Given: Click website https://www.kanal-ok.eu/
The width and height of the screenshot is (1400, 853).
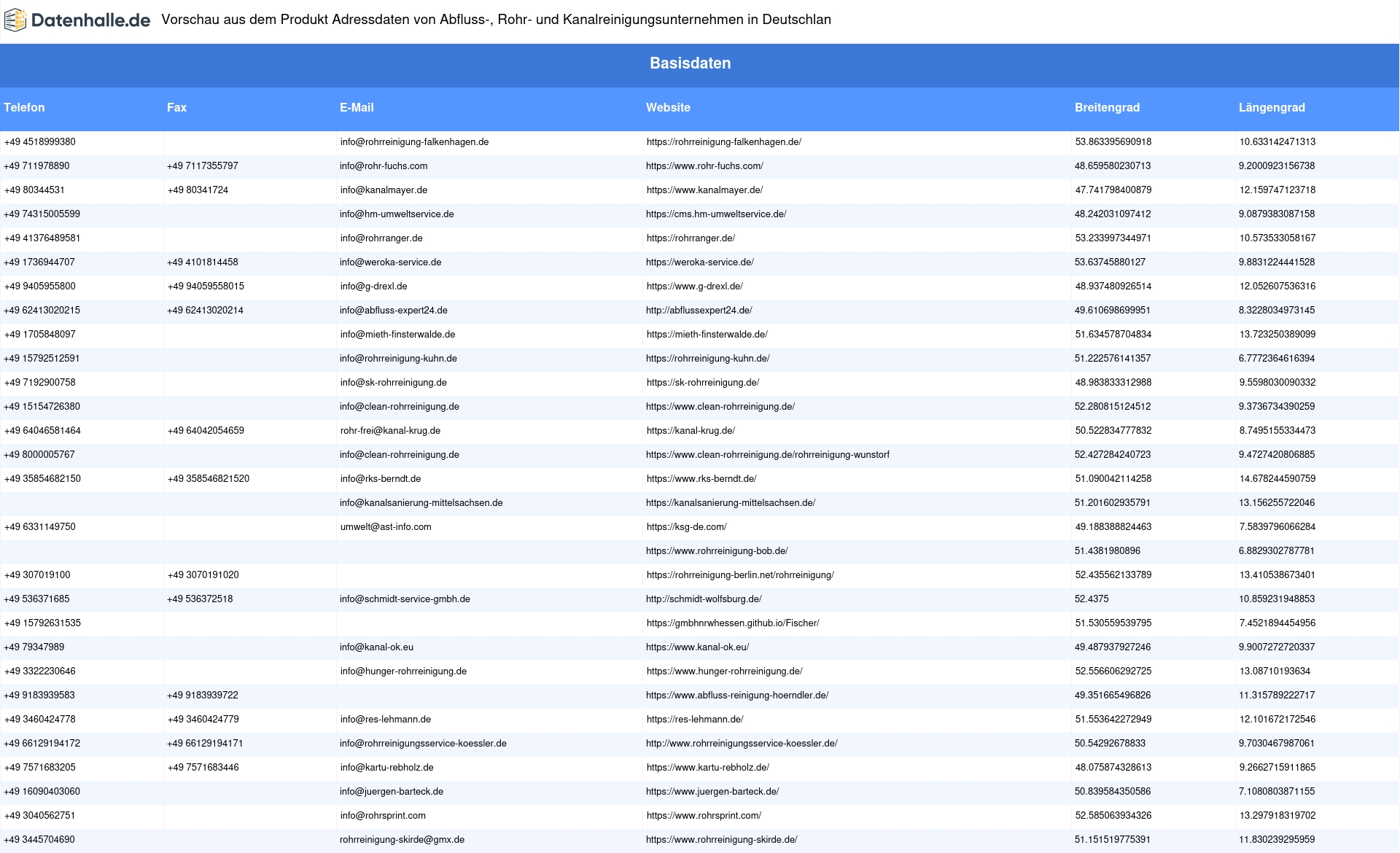Looking at the screenshot, I should (x=697, y=647).
